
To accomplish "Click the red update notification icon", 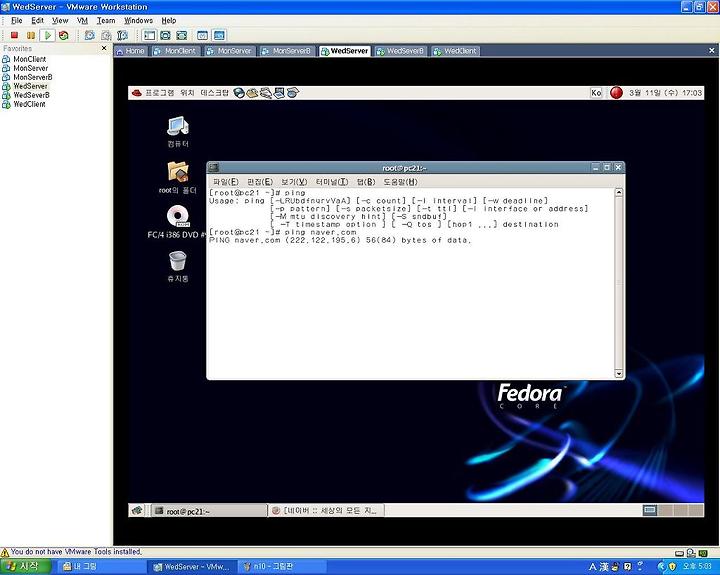I will [x=616, y=93].
